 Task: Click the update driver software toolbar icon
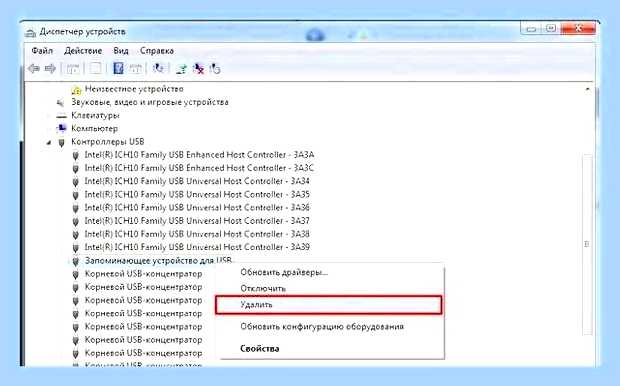point(181,69)
